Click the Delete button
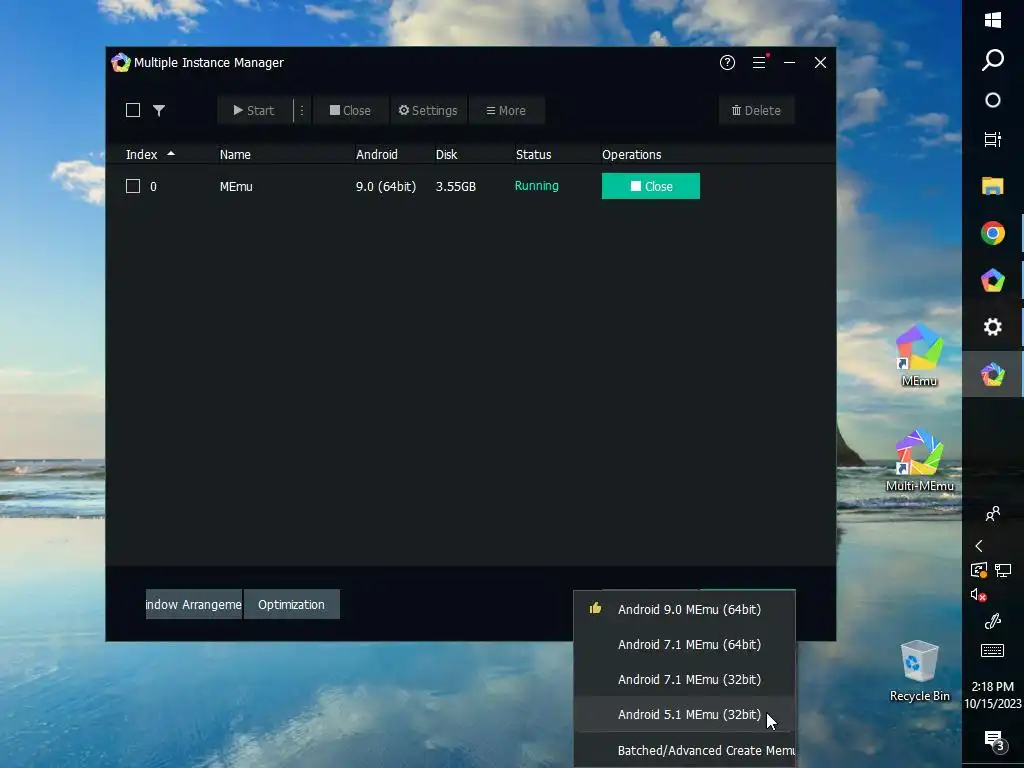This screenshot has width=1024, height=768. [756, 110]
